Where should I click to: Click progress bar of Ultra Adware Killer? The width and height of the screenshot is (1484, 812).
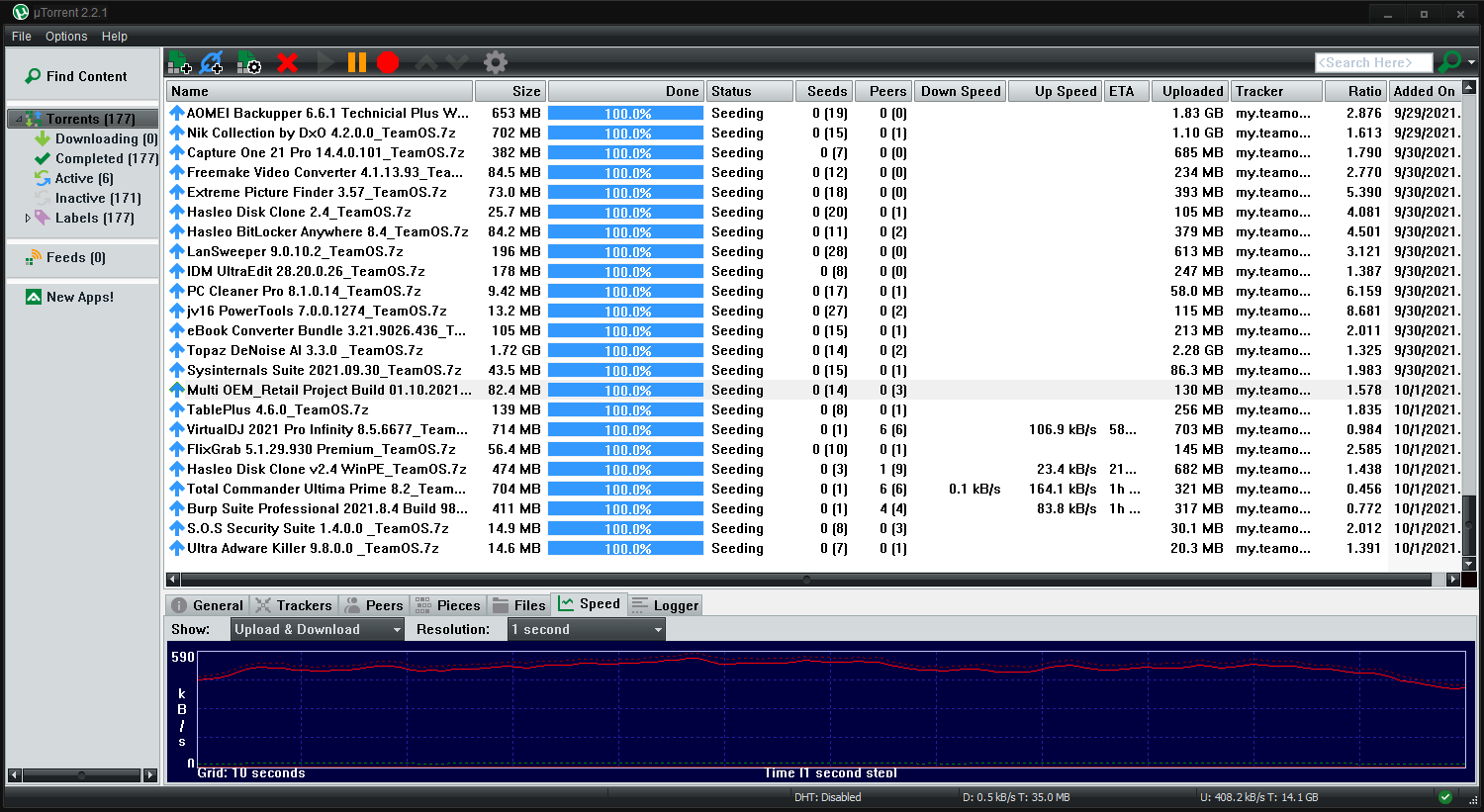click(625, 548)
